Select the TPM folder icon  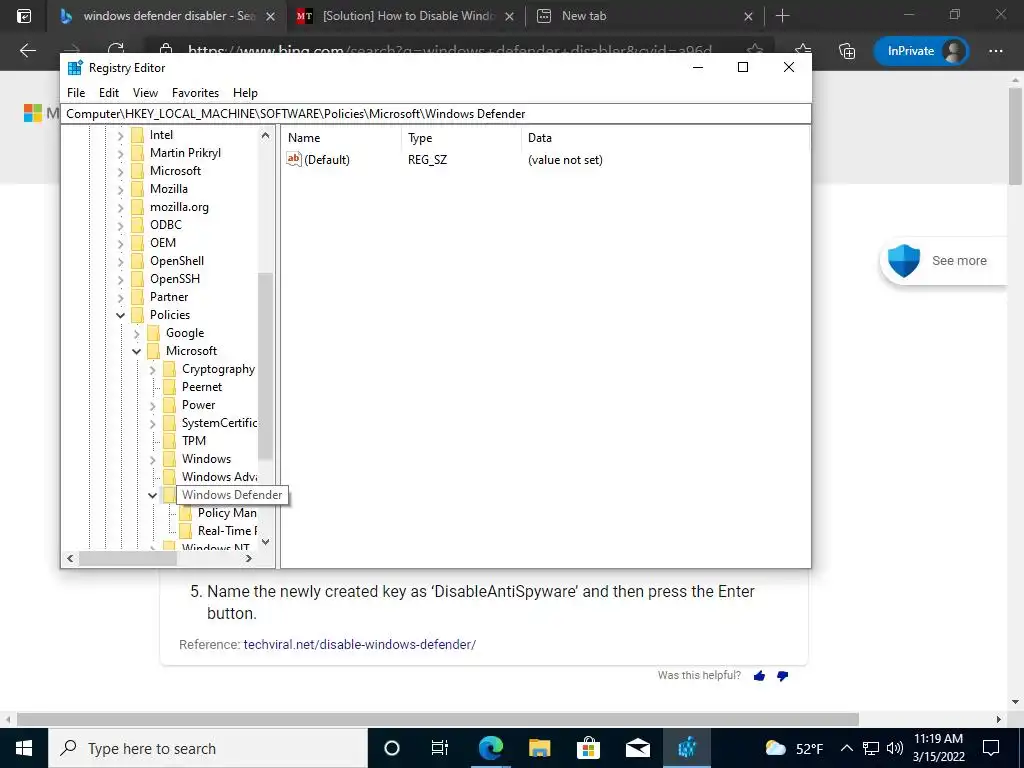[169, 441]
